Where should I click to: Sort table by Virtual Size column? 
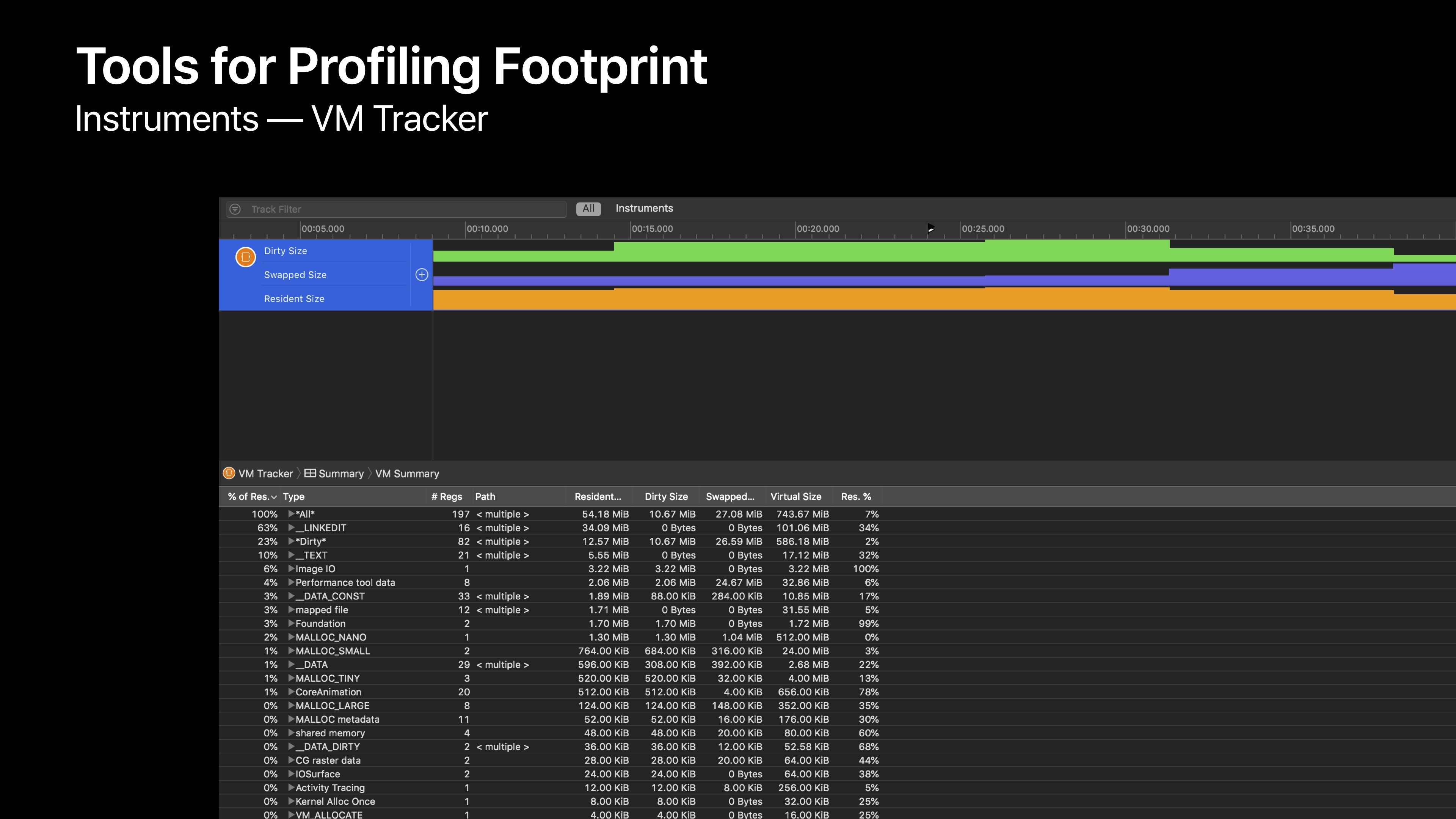795,497
